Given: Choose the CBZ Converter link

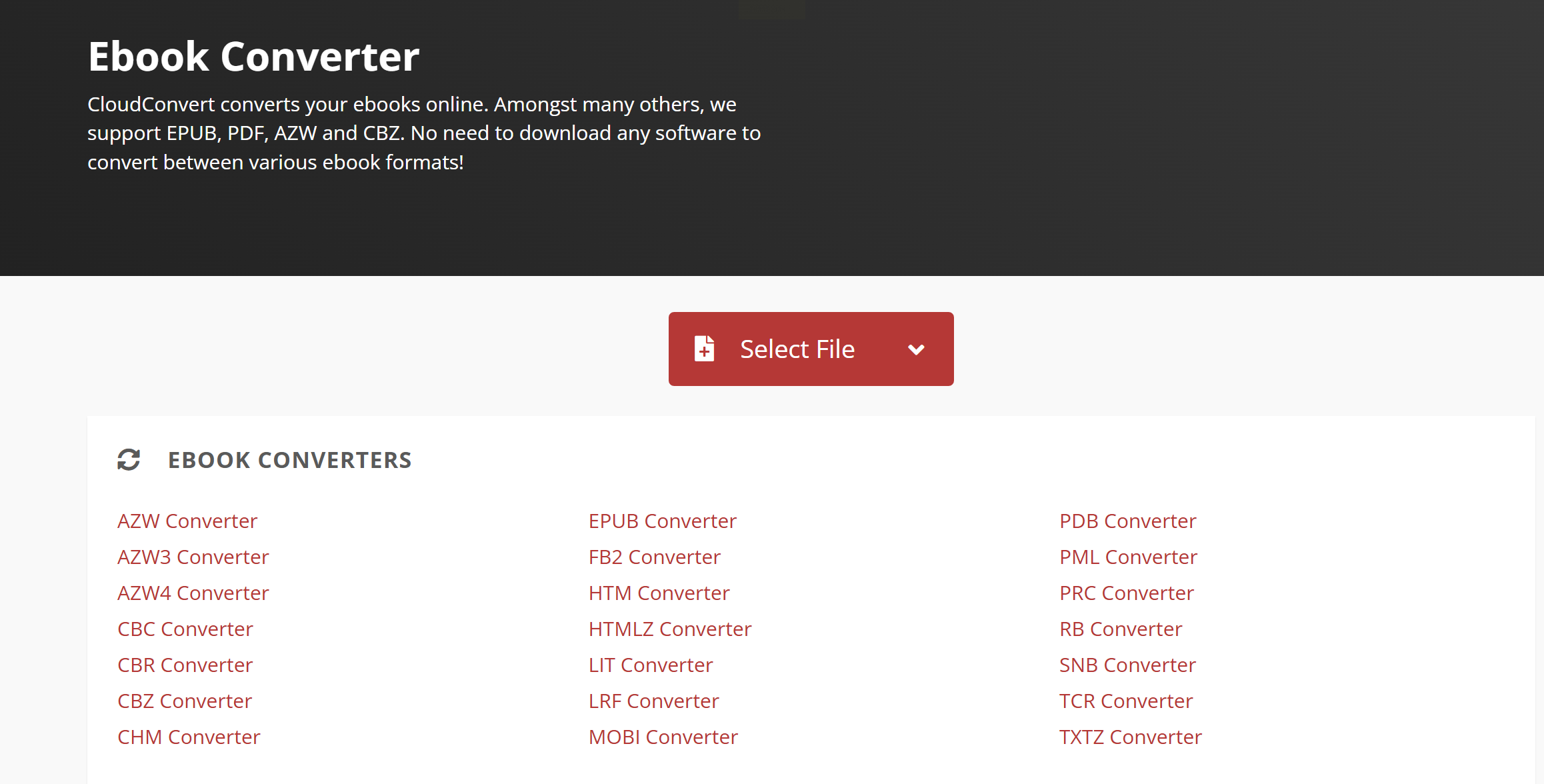Looking at the screenshot, I should [x=185, y=701].
